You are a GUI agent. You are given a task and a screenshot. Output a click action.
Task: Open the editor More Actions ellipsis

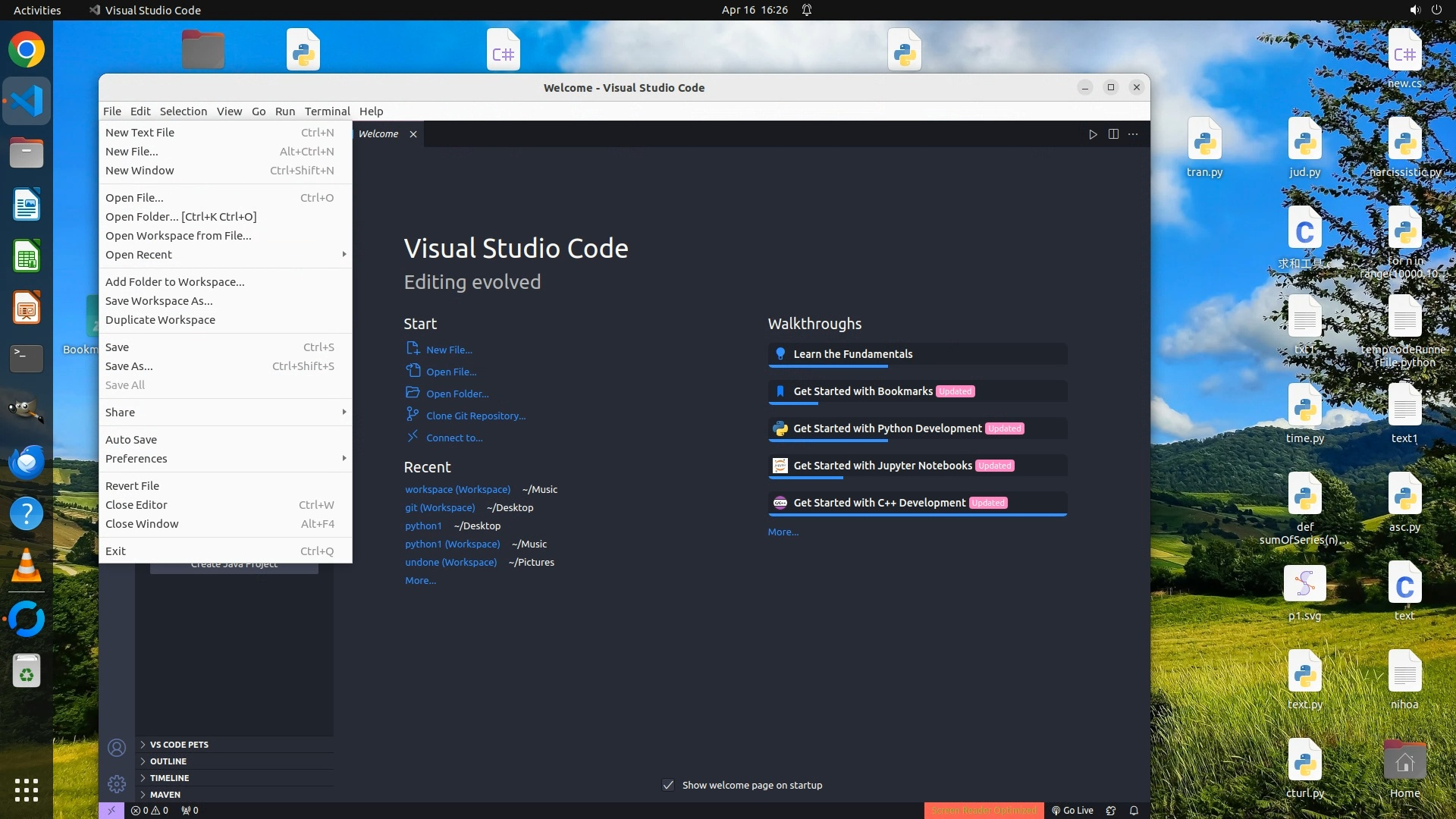1133,134
